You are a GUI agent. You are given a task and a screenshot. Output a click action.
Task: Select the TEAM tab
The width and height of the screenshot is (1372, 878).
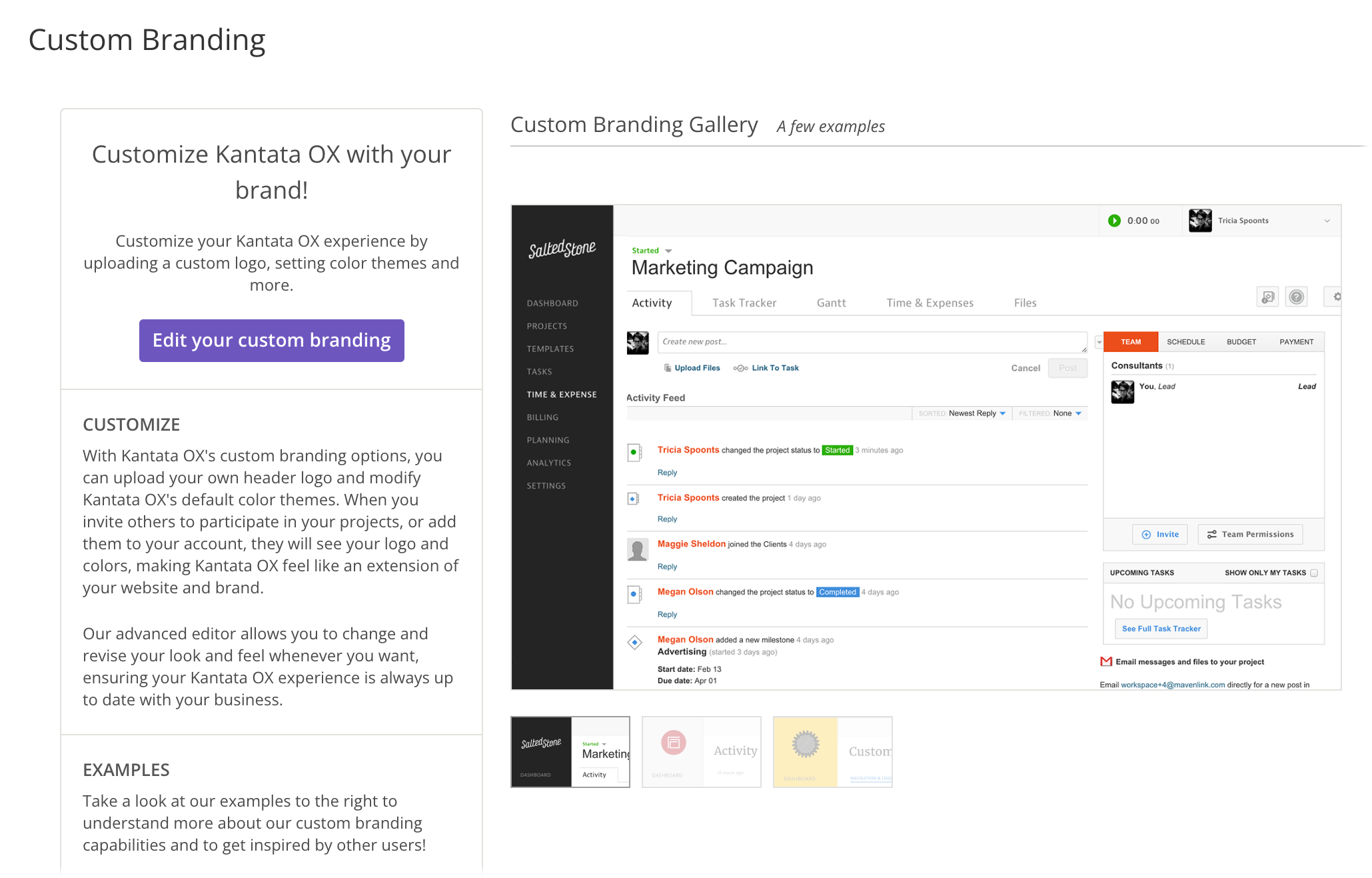pyautogui.click(x=1131, y=342)
